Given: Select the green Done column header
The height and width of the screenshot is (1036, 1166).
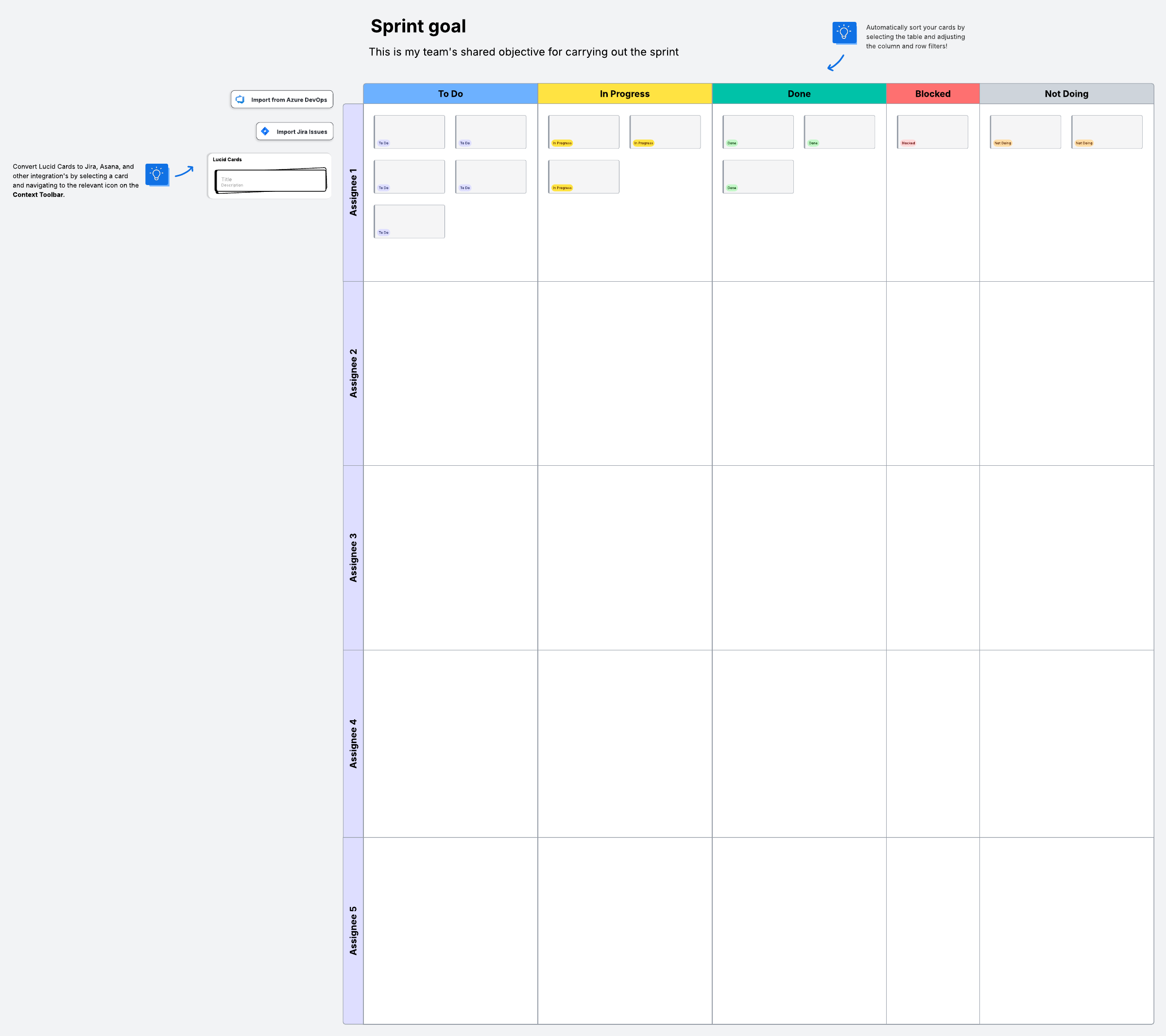Looking at the screenshot, I should click(x=798, y=94).
